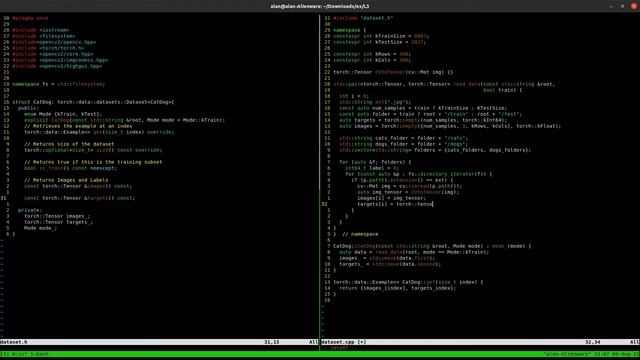Screen dimensions: 640x360
Task: Click the 'bool is_train() const noexcept;' line
Action: tap(70, 168)
